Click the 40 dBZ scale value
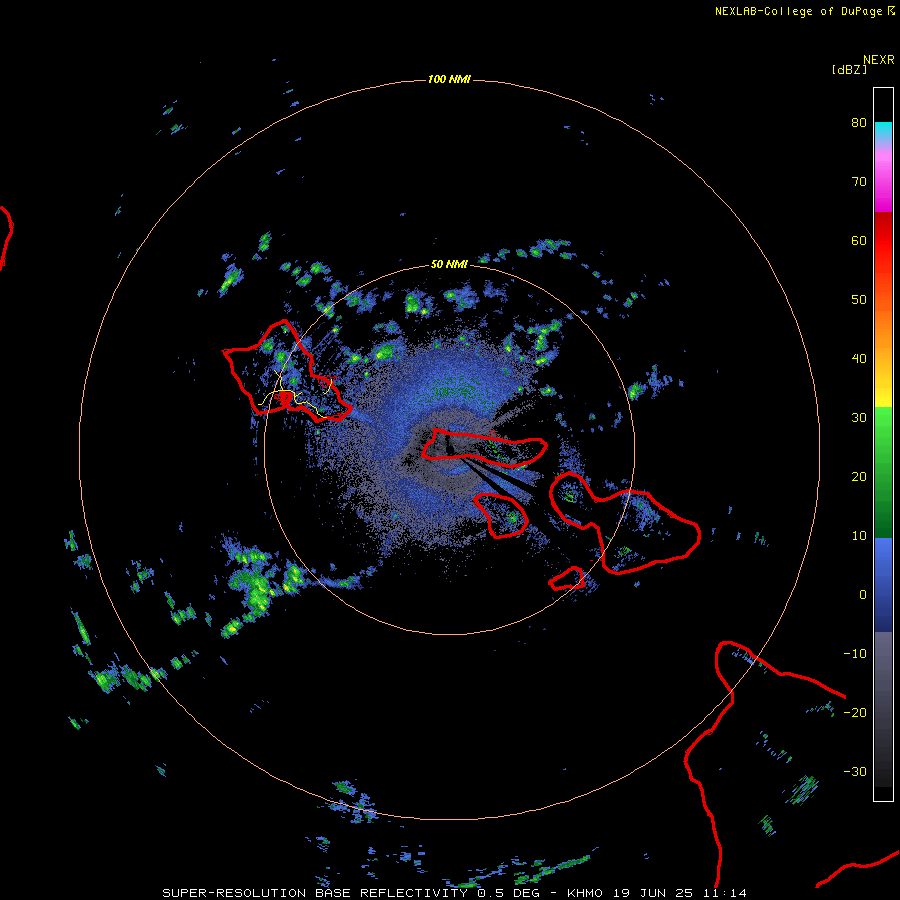 click(859, 359)
